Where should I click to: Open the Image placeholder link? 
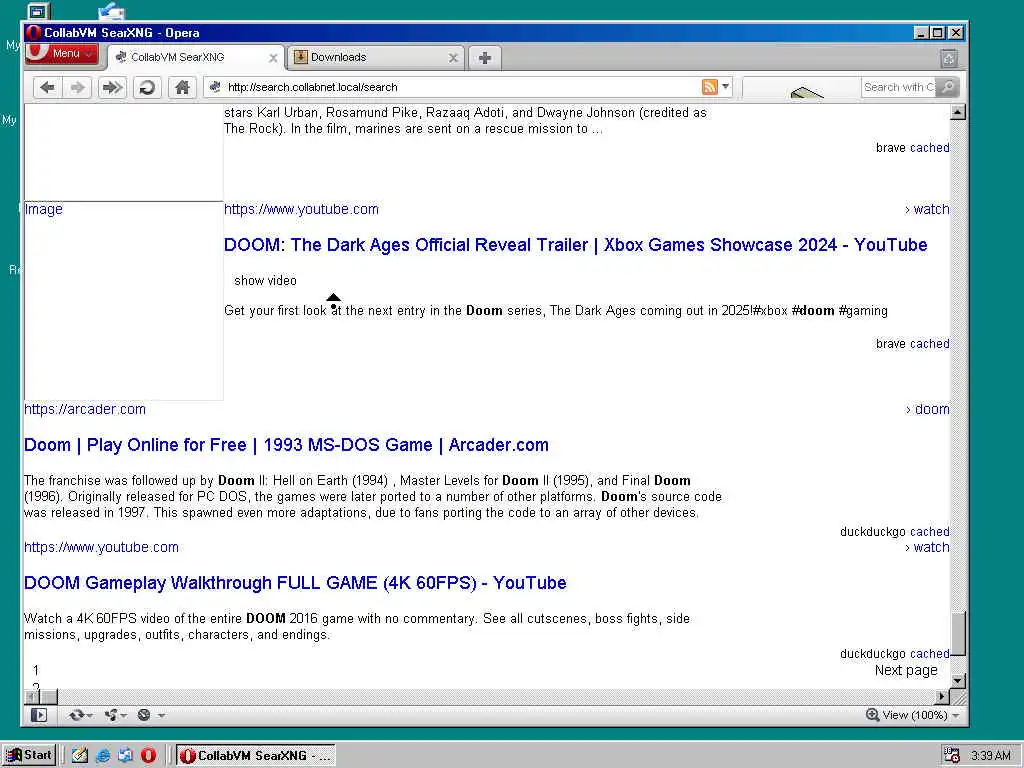[x=44, y=209]
